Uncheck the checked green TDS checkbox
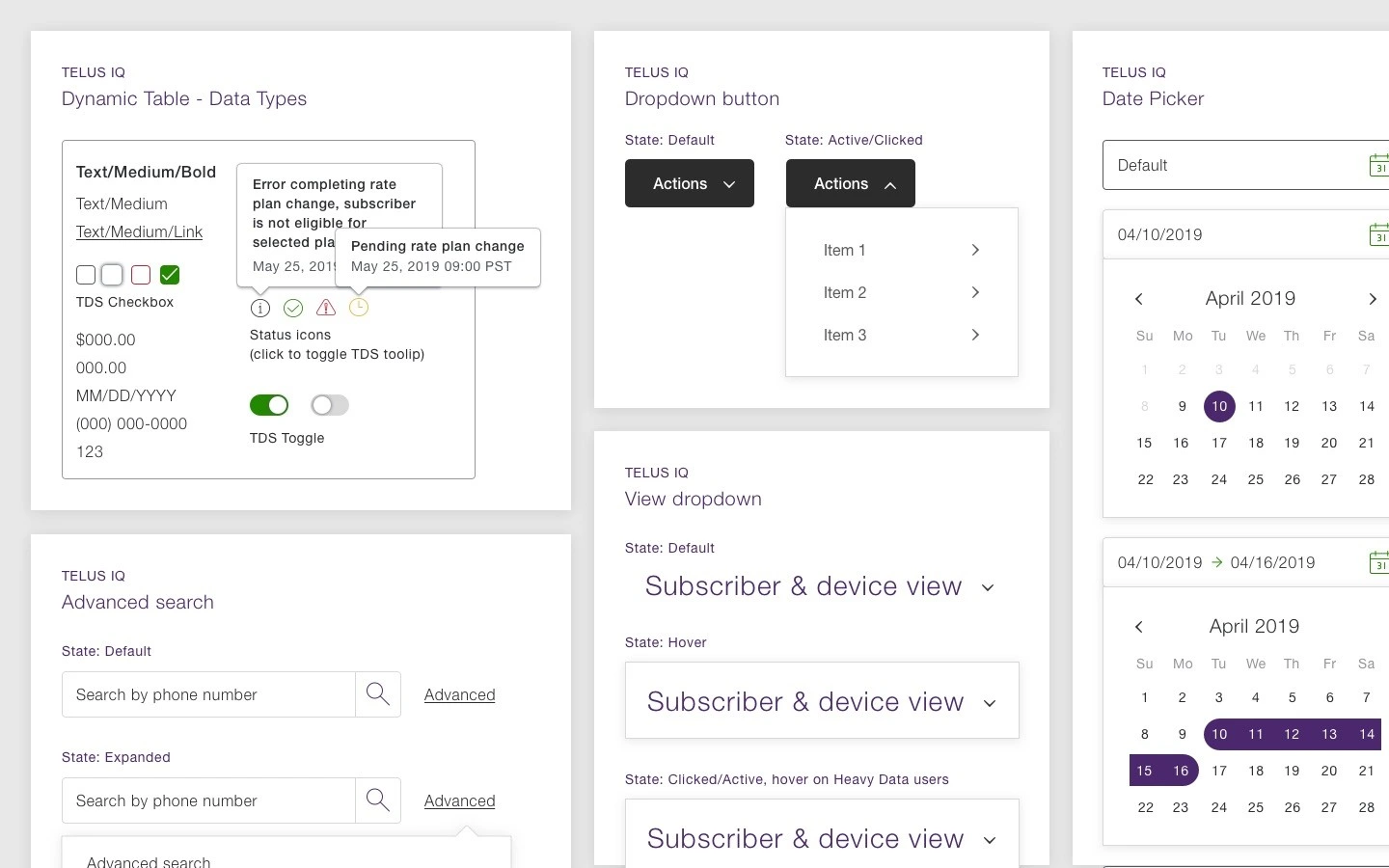The height and width of the screenshot is (868, 1389). tap(170, 275)
